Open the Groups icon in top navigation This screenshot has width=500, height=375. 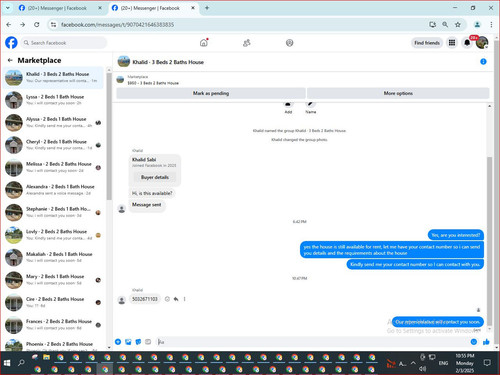click(290, 43)
